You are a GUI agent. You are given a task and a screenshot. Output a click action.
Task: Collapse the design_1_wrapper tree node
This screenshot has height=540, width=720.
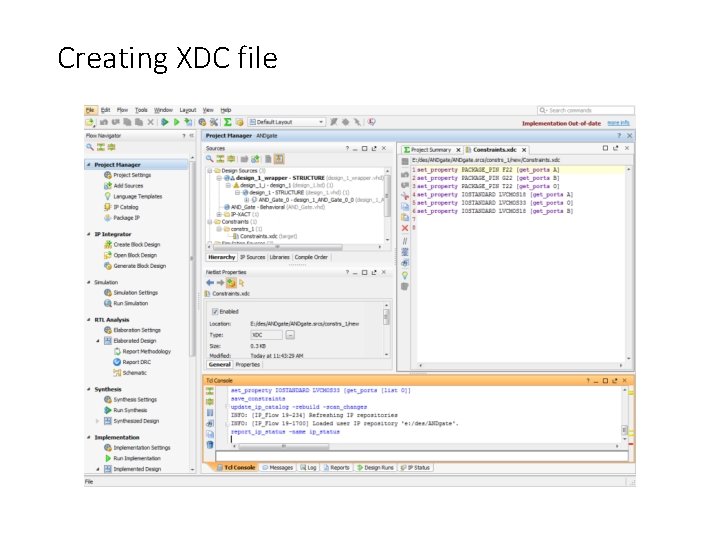coord(219,178)
